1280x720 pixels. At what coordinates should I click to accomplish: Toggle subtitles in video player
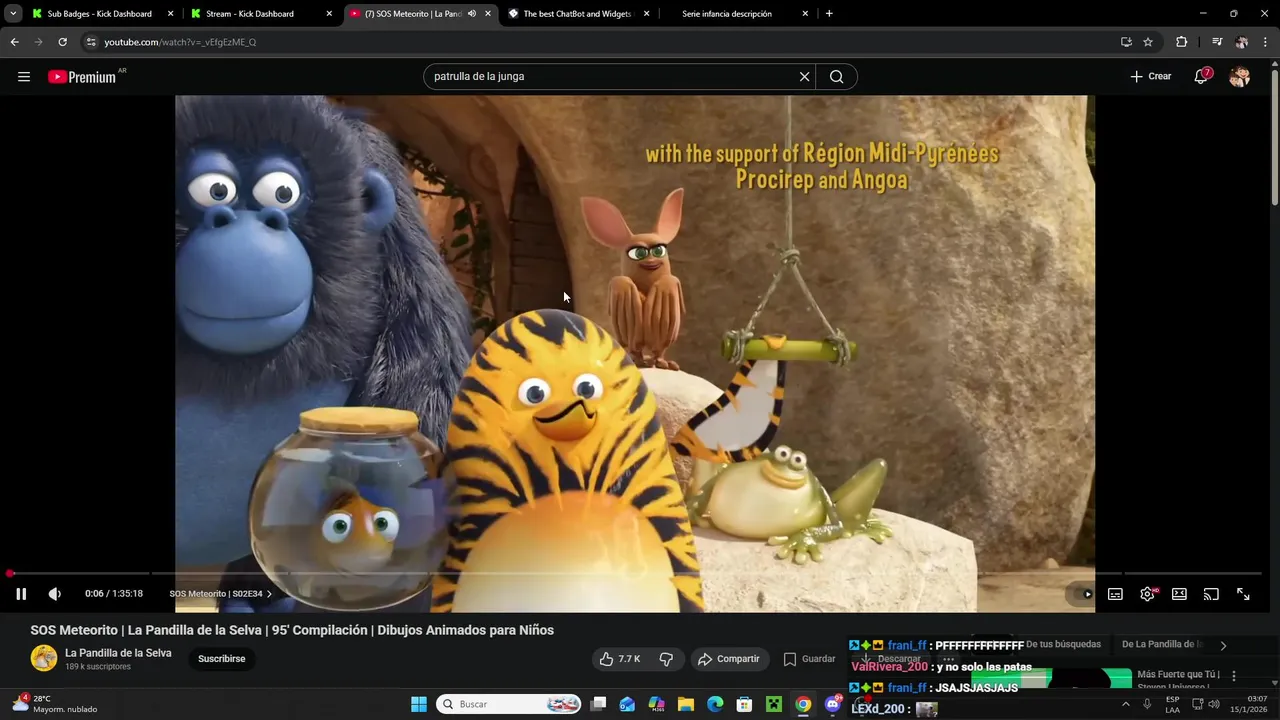(x=1115, y=594)
